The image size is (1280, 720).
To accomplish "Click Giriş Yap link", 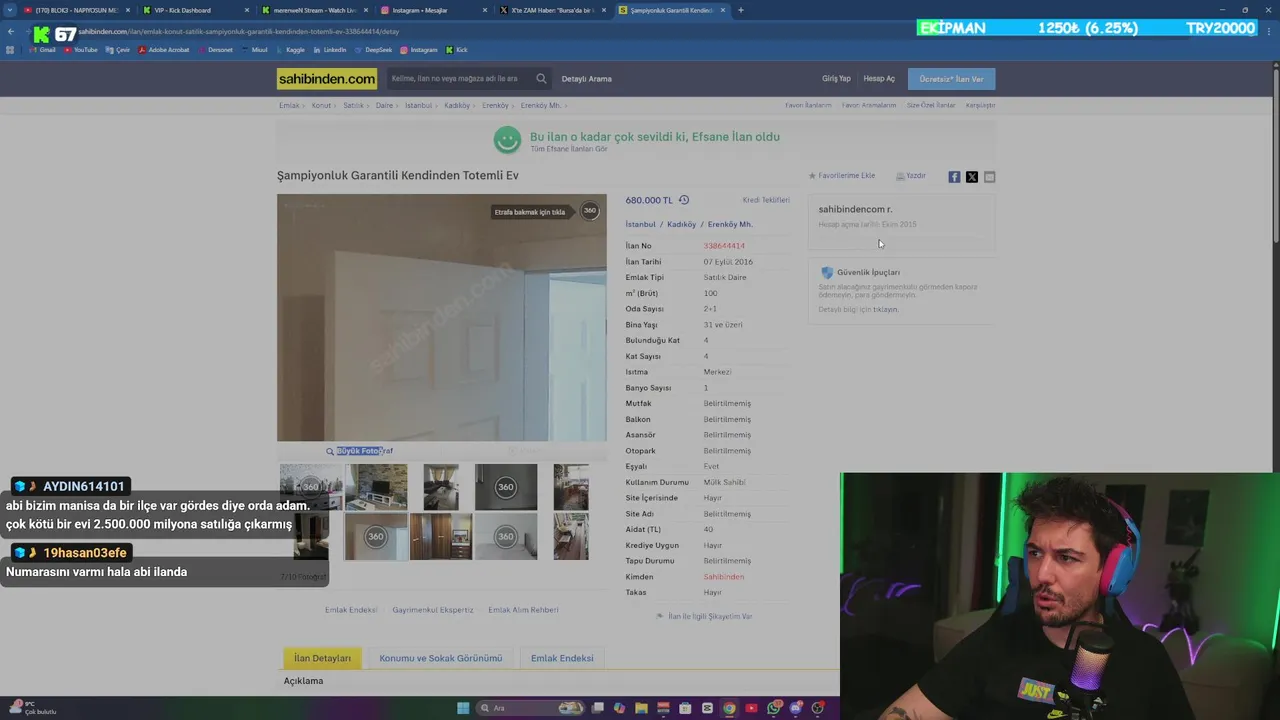I will pyautogui.click(x=836, y=79).
